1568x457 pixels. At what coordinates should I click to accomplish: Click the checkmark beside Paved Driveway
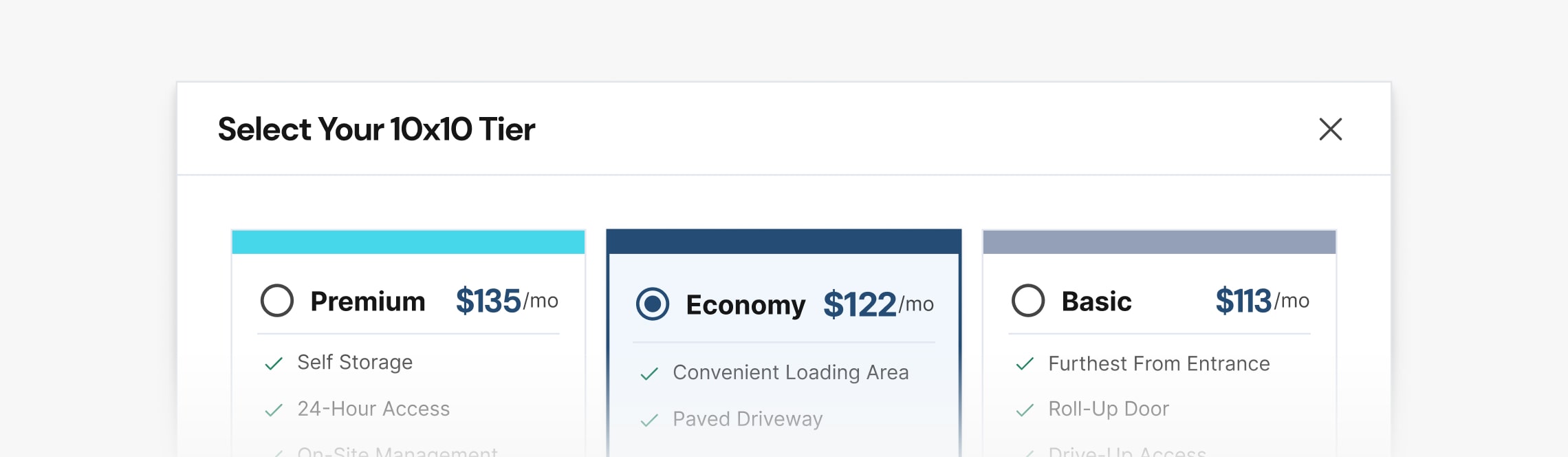pos(649,420)
